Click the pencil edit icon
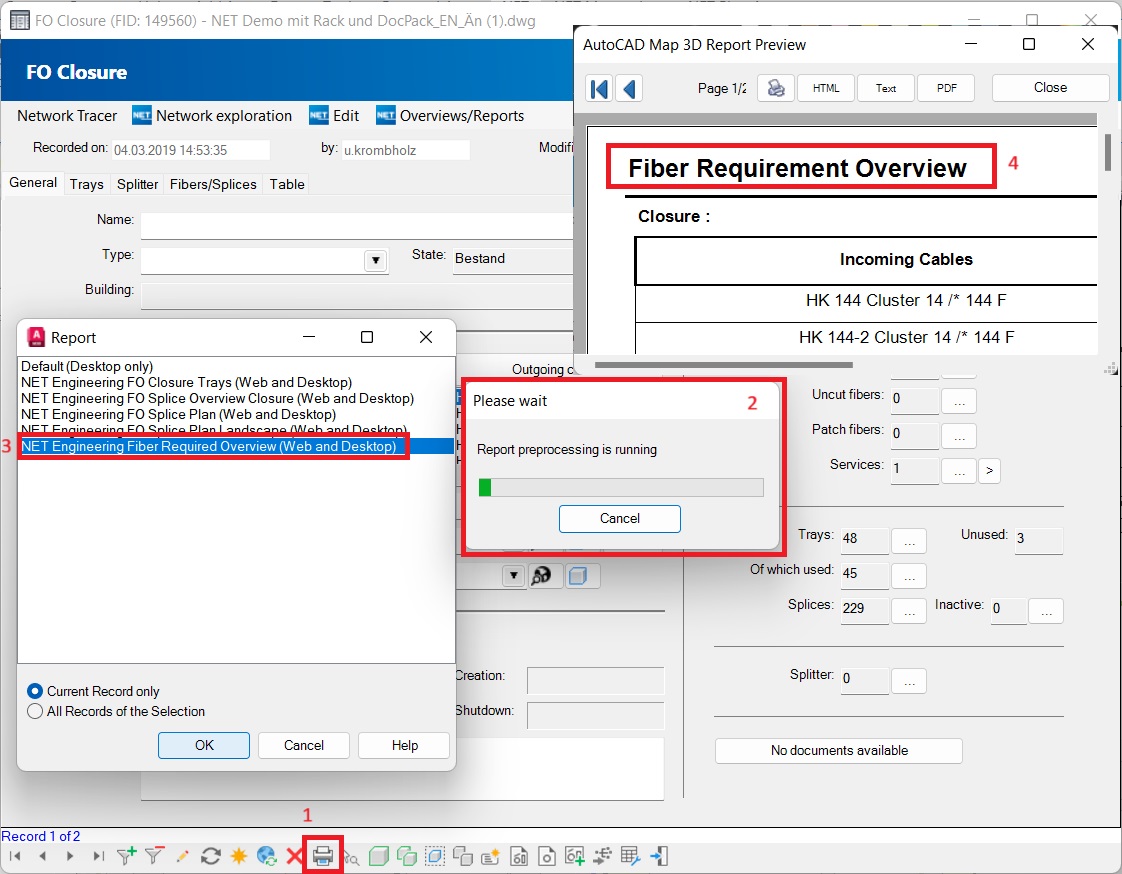Screen dimensions: 1122x874 (182, 855)
